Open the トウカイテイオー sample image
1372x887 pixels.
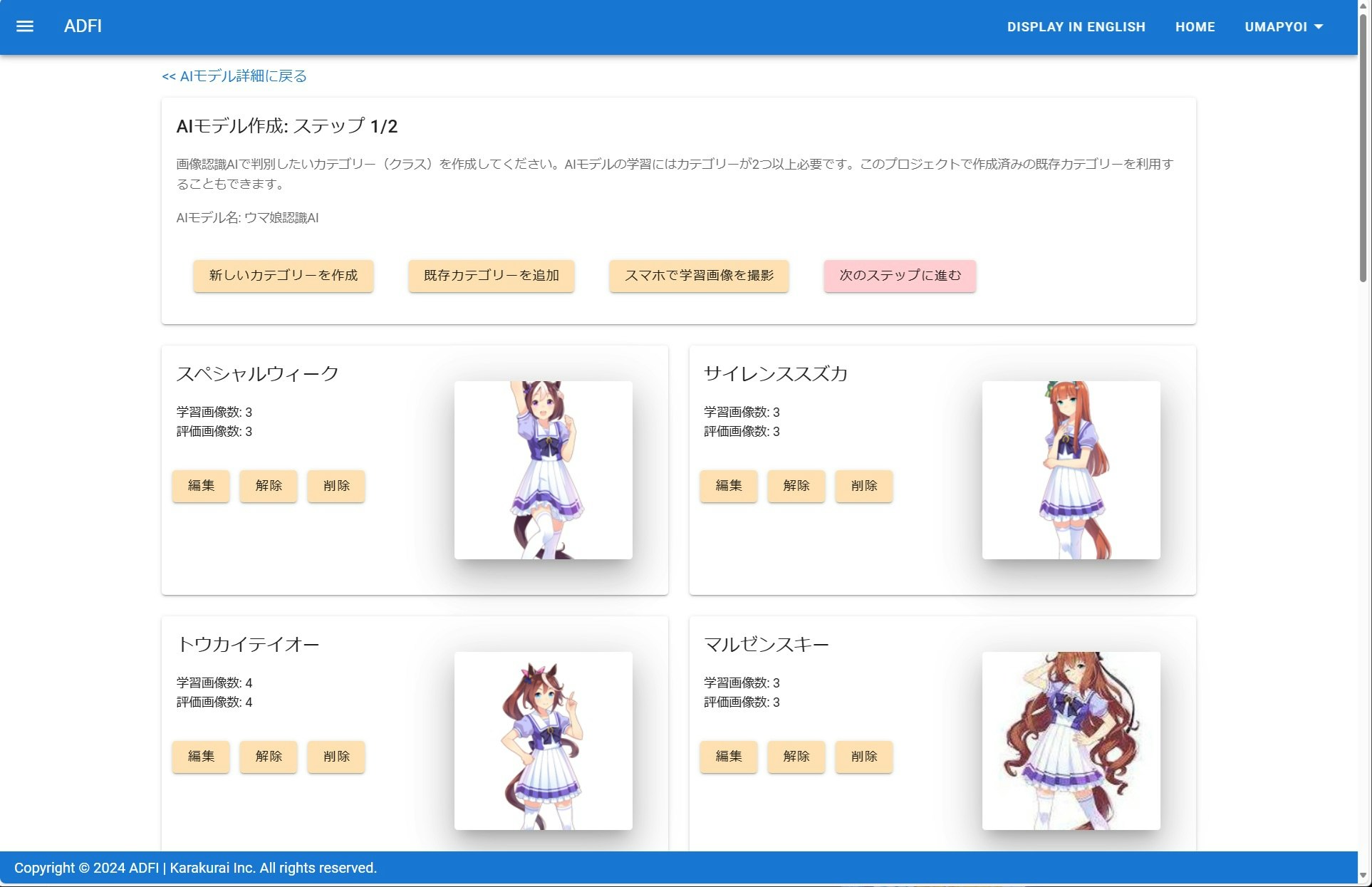pos(543,741)
